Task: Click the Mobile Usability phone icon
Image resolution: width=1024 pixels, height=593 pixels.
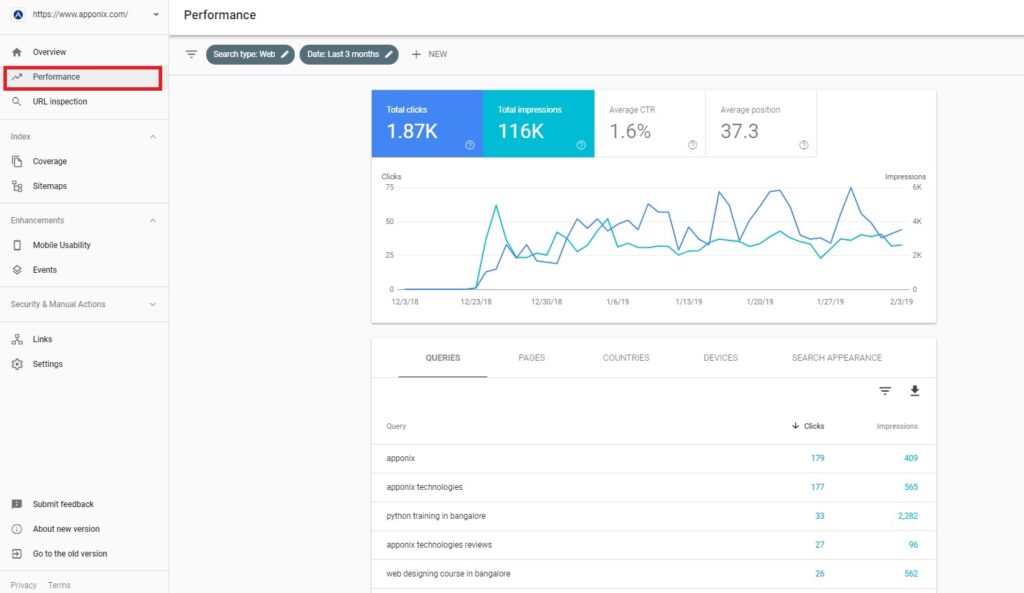Action: pyautogui.click(x=17, y=246)
